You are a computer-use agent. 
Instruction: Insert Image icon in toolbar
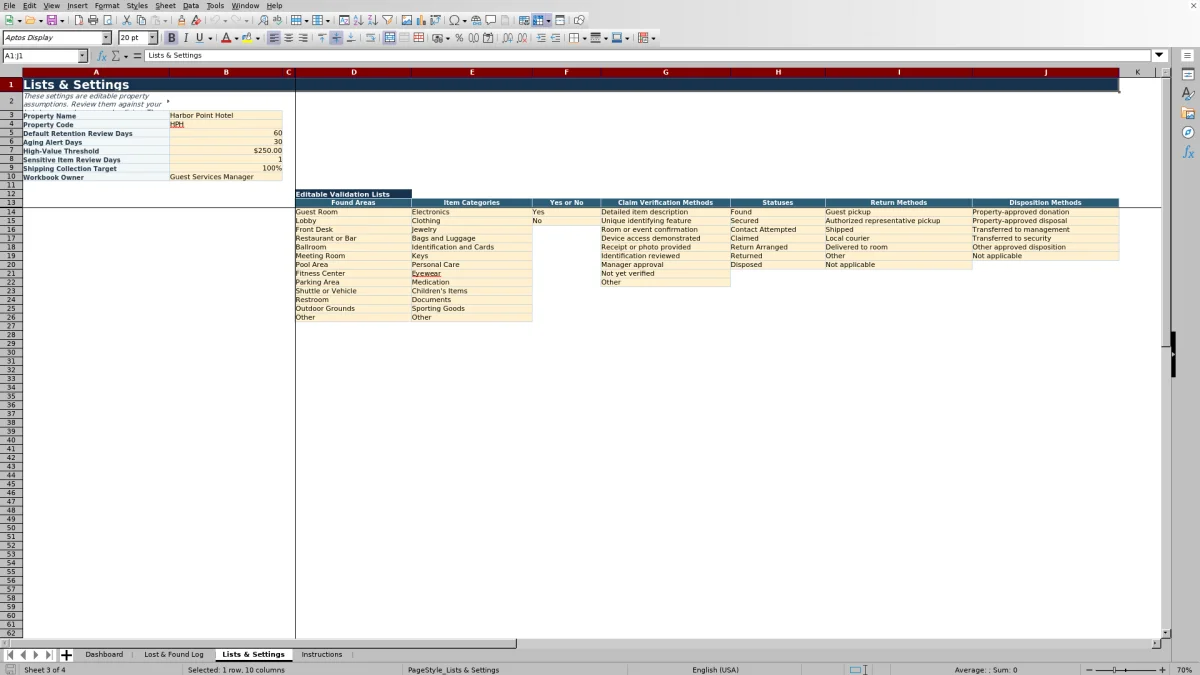click(406, 20)
